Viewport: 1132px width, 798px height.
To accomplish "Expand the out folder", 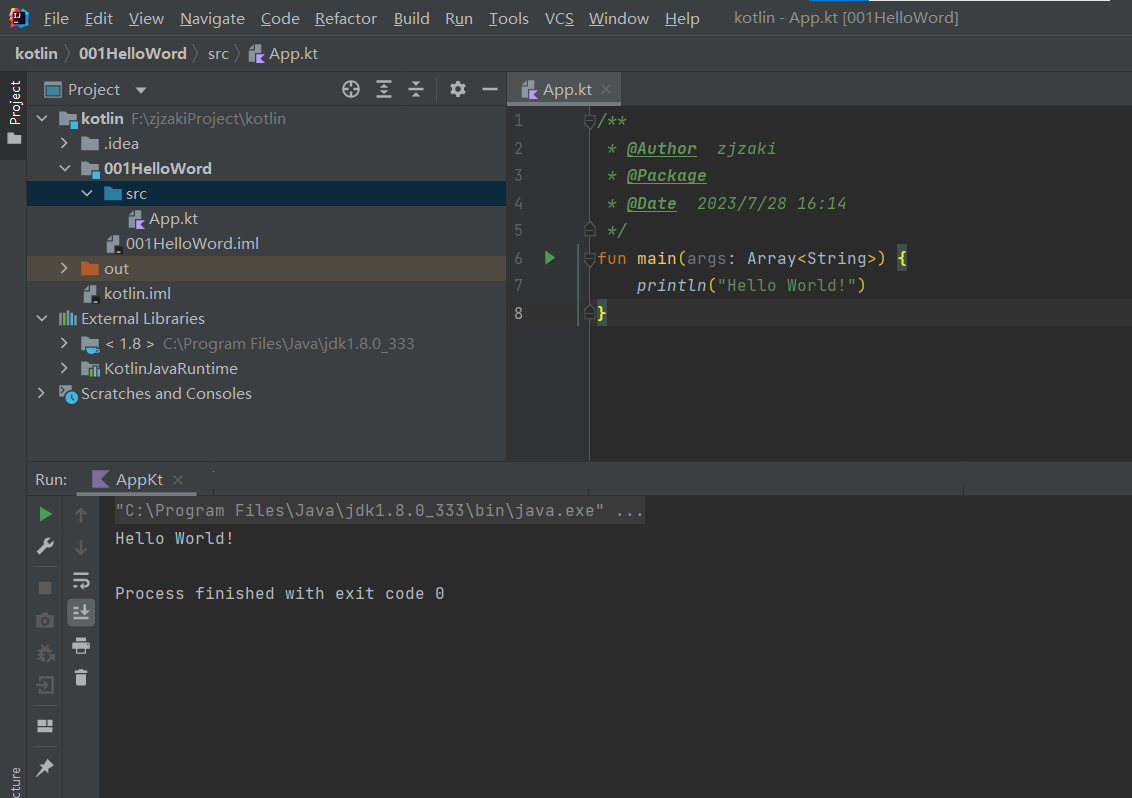I will 64,268.
